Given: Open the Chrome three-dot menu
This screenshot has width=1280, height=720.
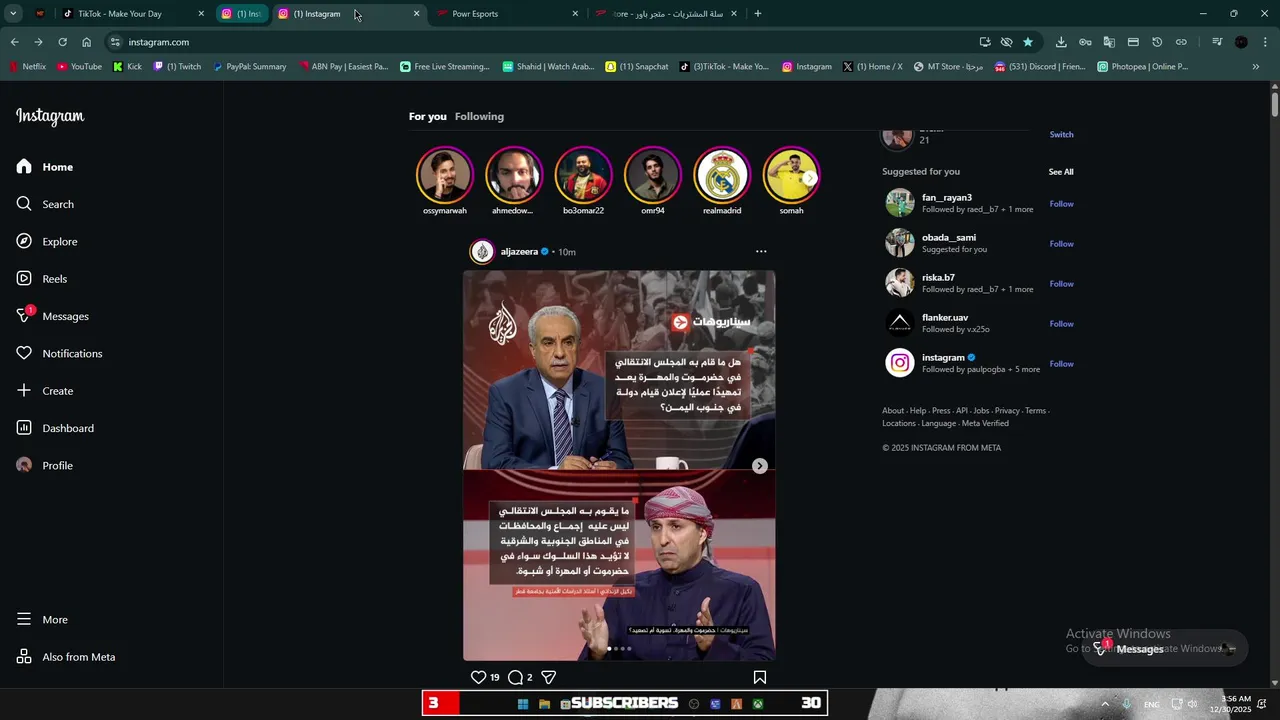Looking at the screenshot, I should pyautogui.click(x=1265, y=42).
